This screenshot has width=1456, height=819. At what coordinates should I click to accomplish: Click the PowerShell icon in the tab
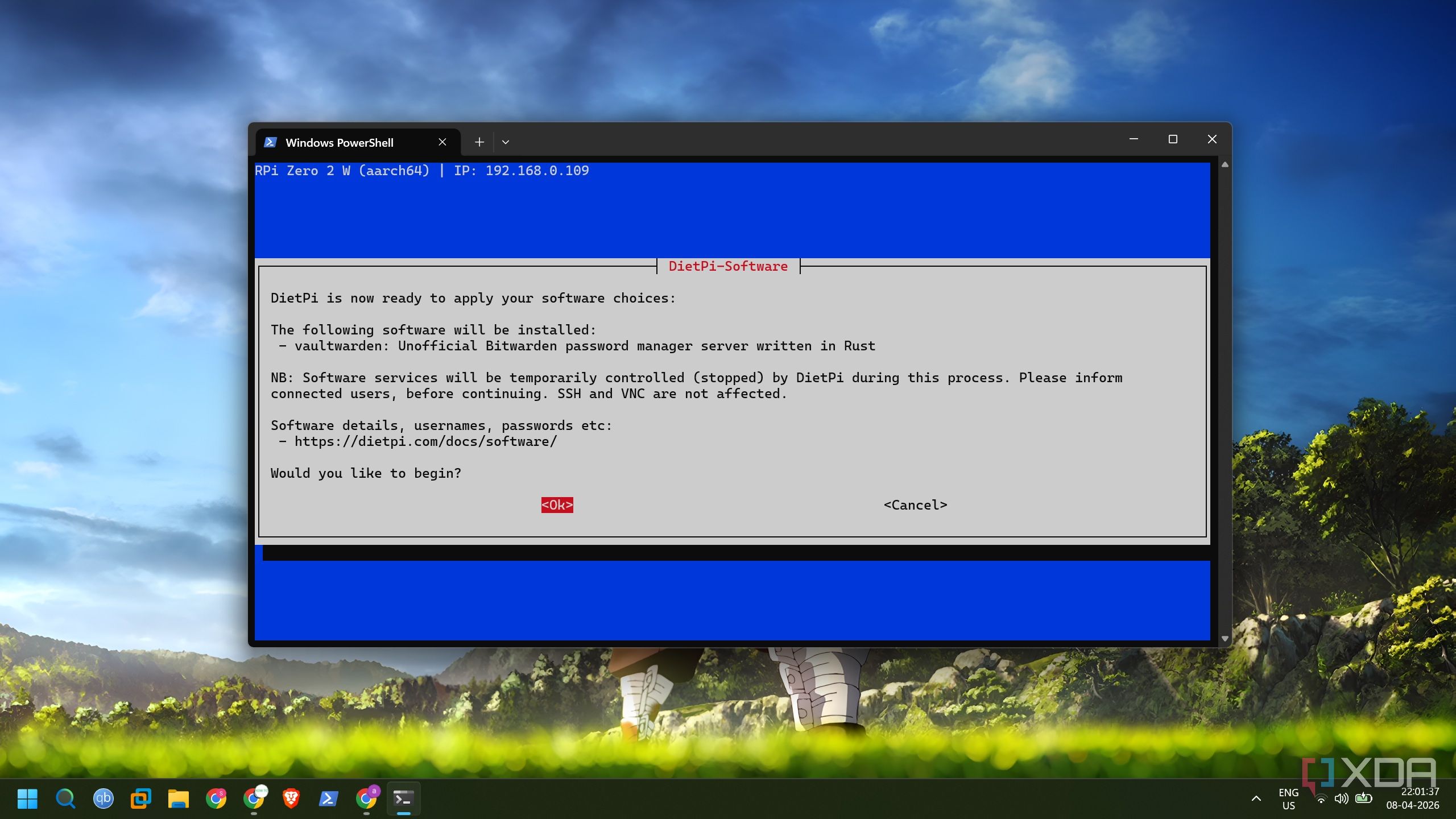coord(271,142)
